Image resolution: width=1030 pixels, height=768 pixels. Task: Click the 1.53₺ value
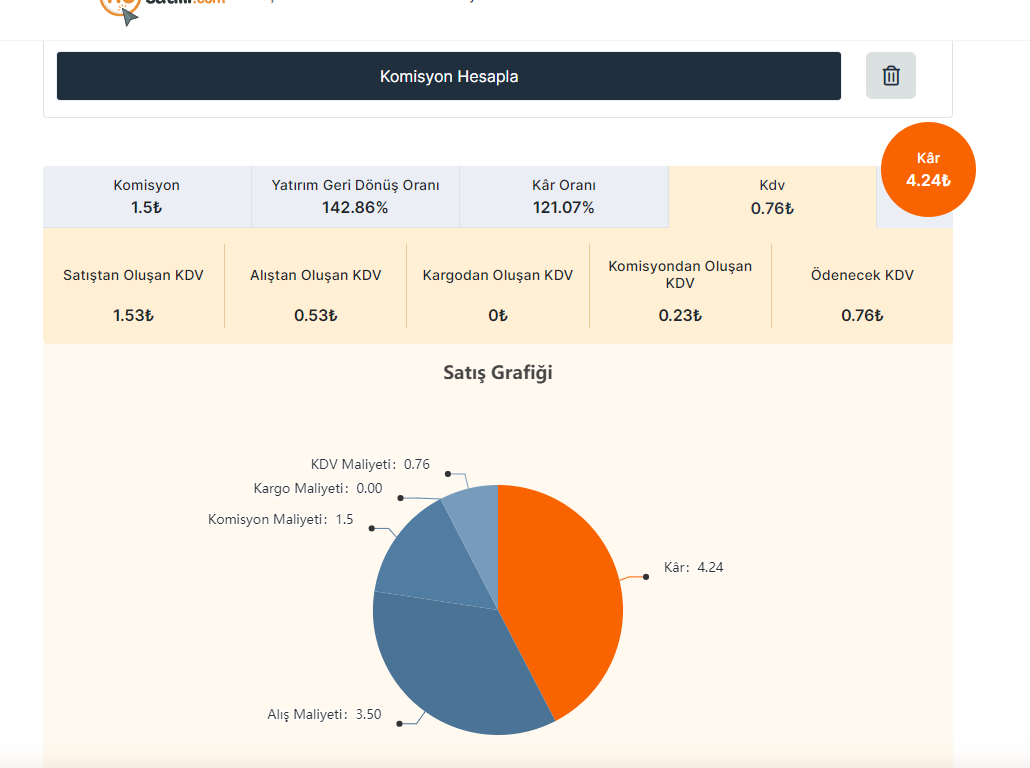point(133,315)
